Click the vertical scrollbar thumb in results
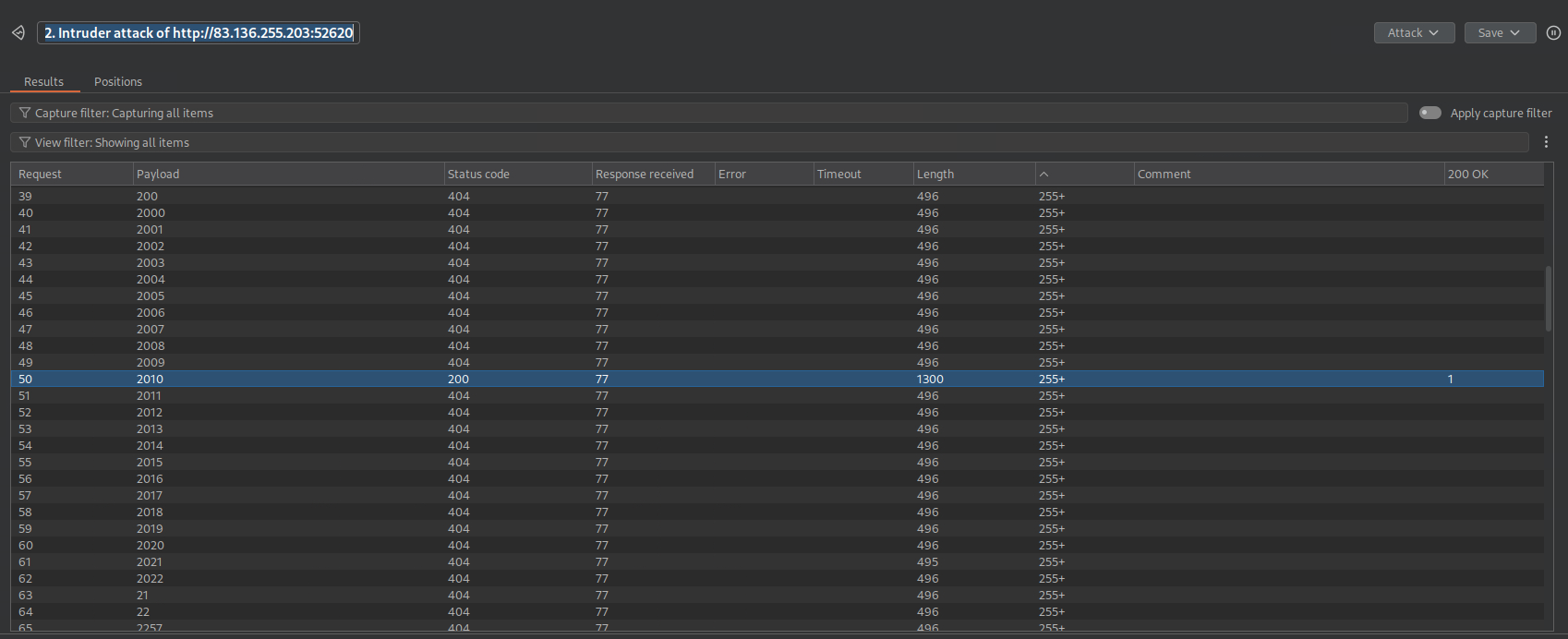Screen dimensions: 1568x639 coord(1548,299)
